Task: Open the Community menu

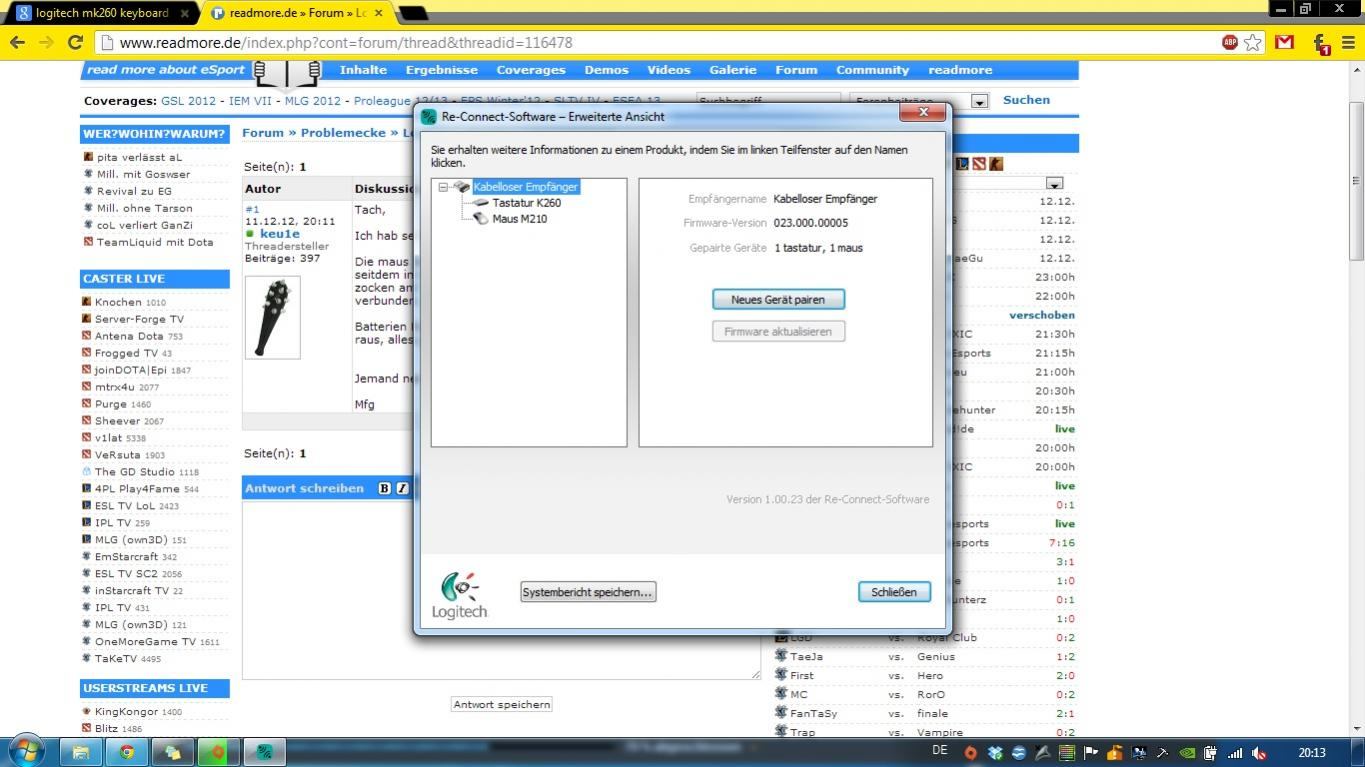Action: click(x=872, y=70)
